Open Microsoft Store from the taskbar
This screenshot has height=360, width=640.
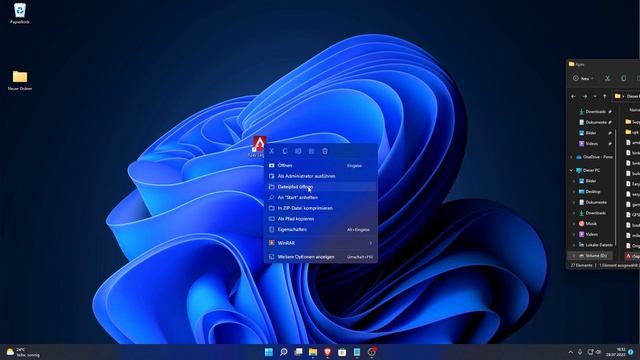pyautogui.click(x=342, y=352)
